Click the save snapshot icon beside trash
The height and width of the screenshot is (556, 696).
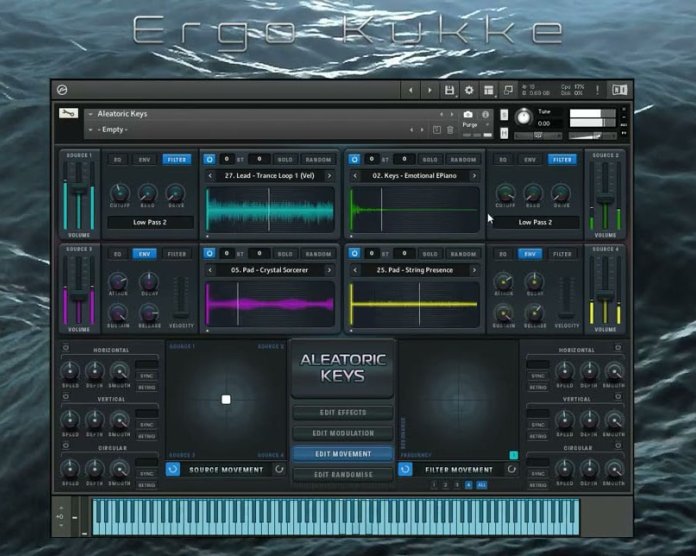tap(436, 130)
